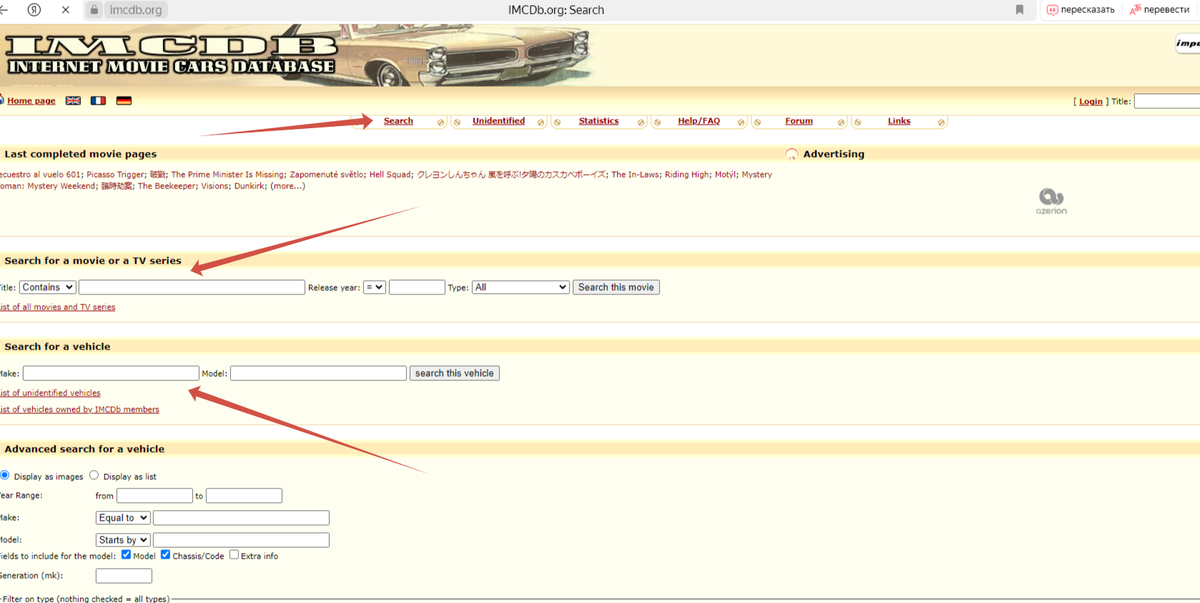This screenshot has height=603, width=1200.
Task: Open the Title Contains match dropdown
Action: pos(47,287)
